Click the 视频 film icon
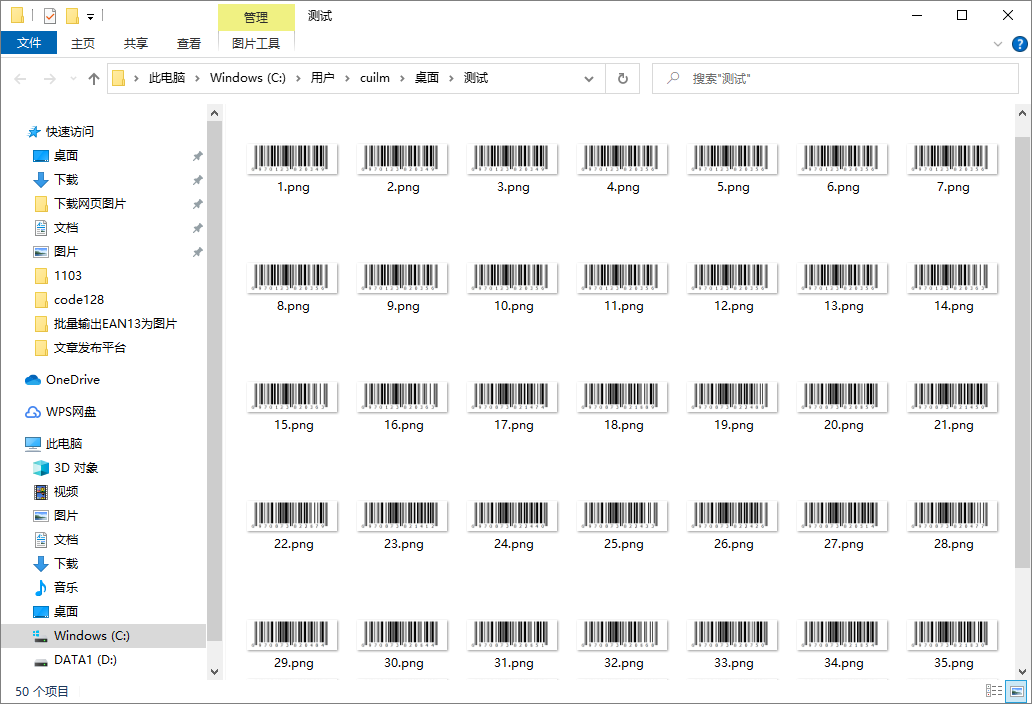 click(x=41, y=492)
